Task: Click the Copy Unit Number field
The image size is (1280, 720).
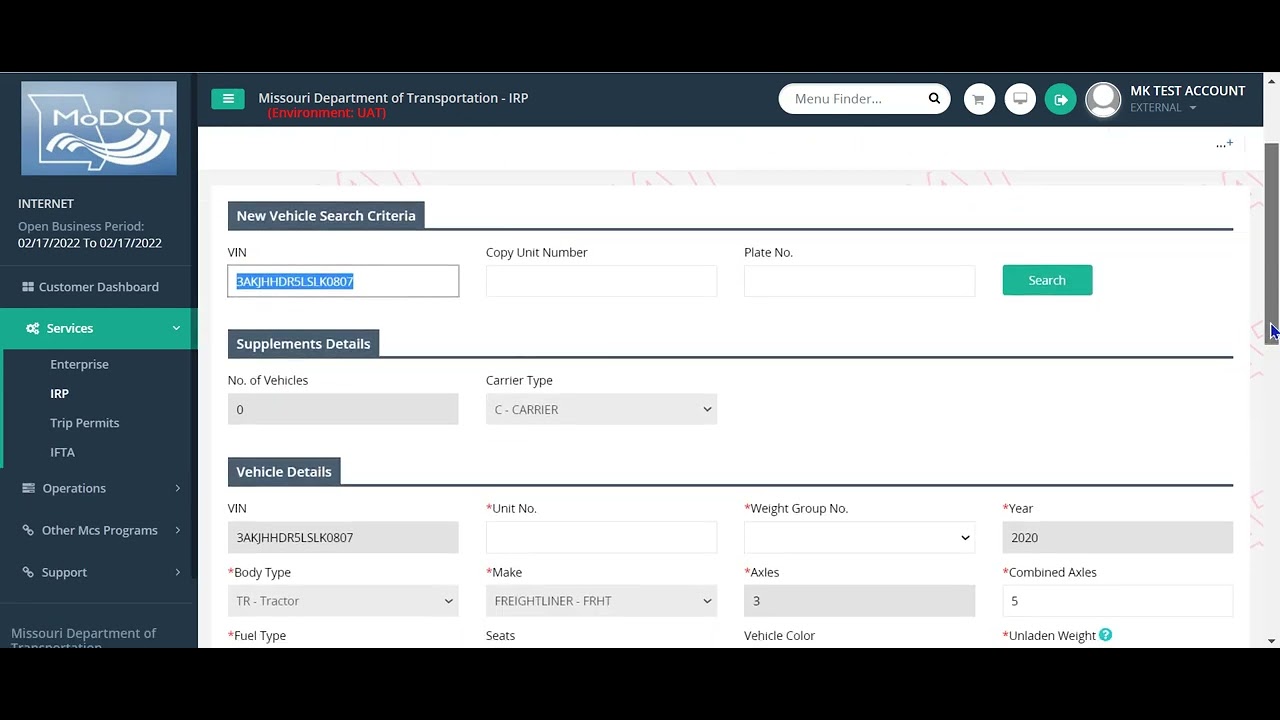Action: 601,281
